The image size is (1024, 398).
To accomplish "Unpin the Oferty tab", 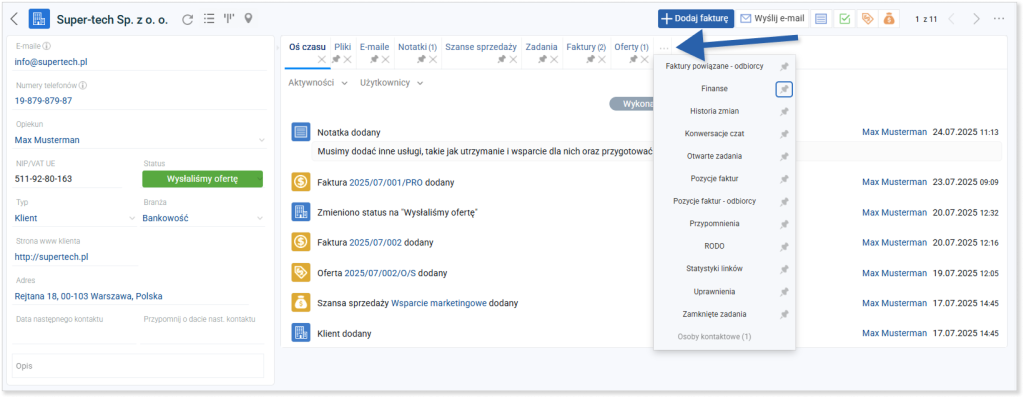I will (x=633, y=59).
